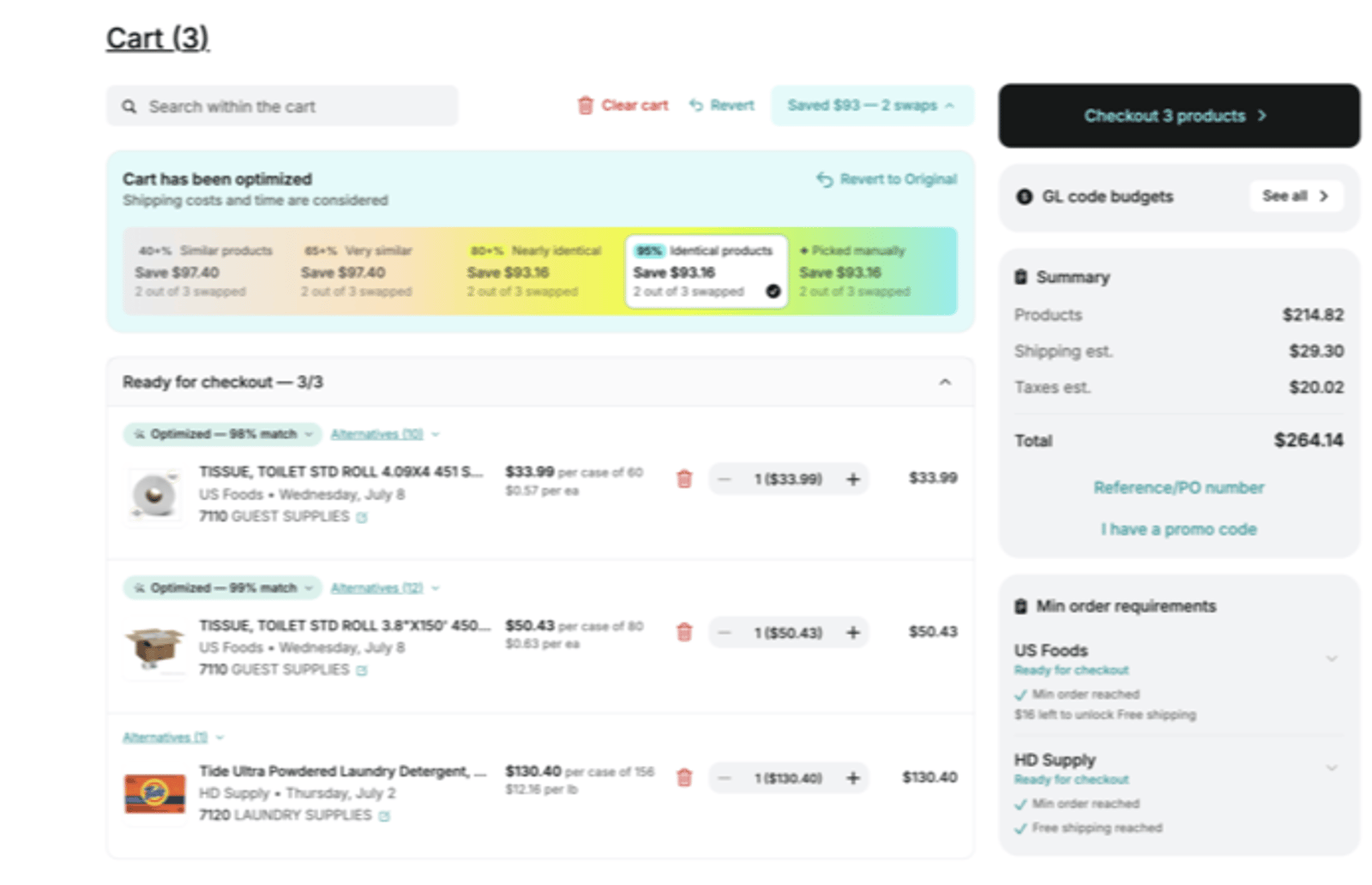1372x885 pixels.
Task: Open 'TISSUE, TOILET STD ROLL 3.8"X150' 450...' product
Action: (x=345, y=625)
